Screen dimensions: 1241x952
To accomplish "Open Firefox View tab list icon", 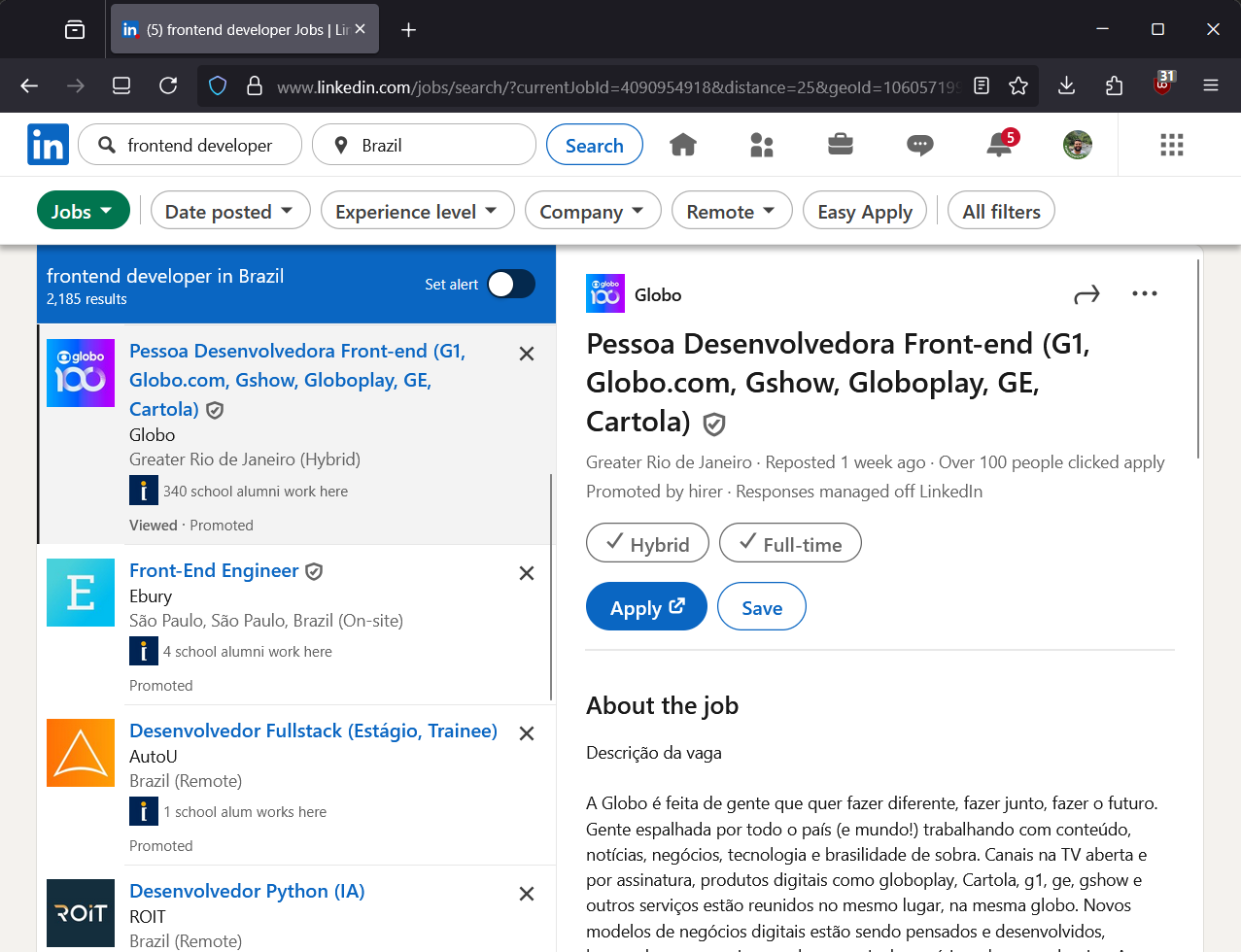I will click(75, 30).
